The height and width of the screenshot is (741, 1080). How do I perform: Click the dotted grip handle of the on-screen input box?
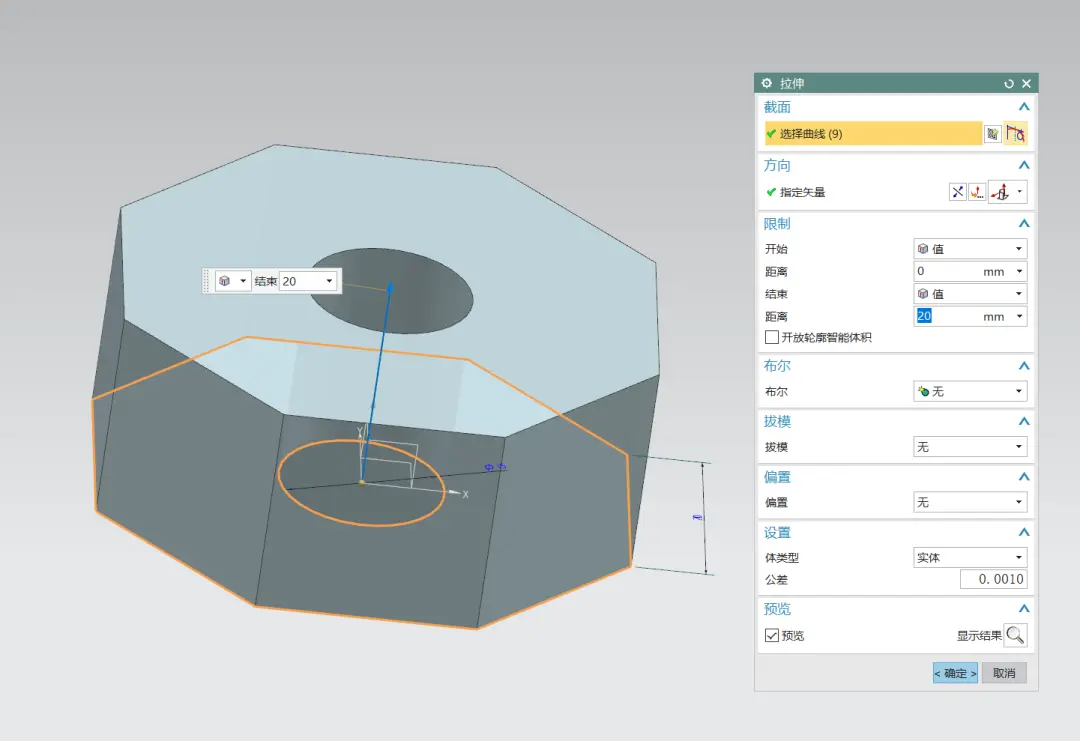point(207,281)
